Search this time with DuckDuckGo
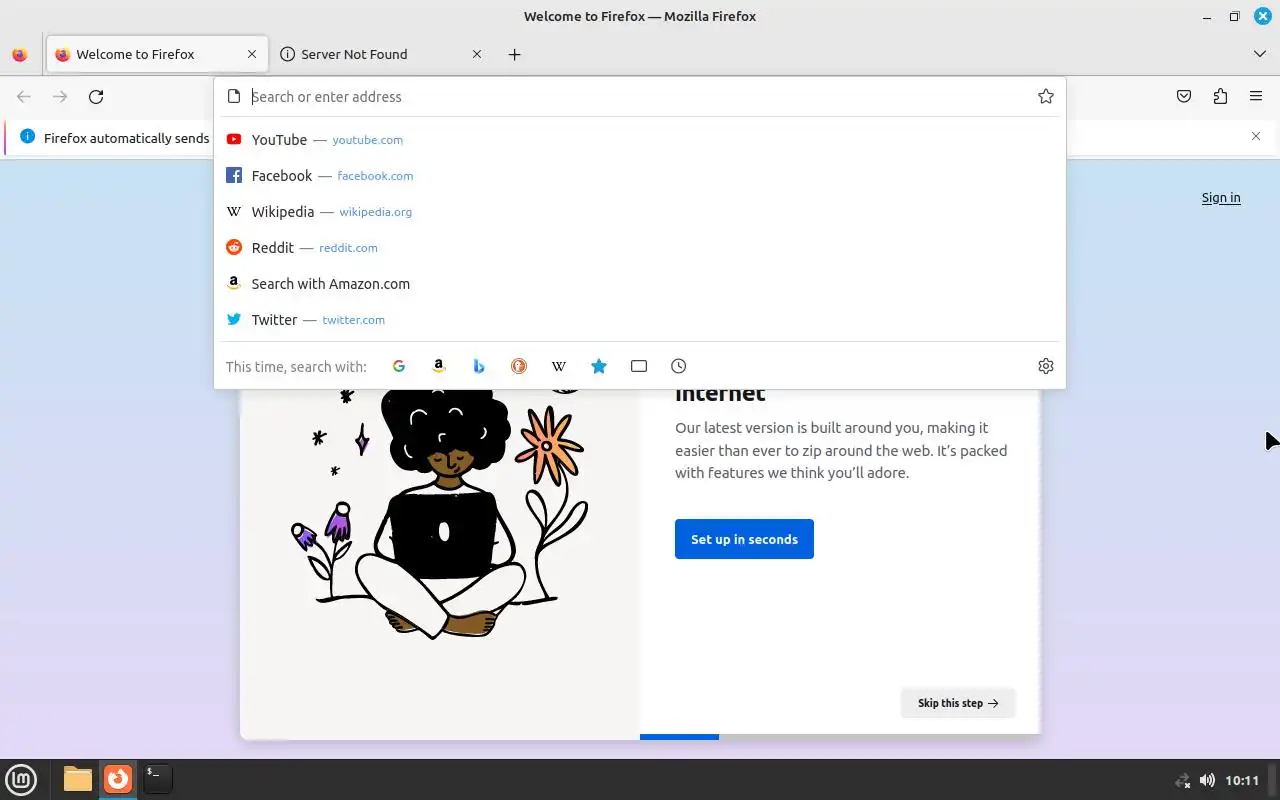1280x800 pixels. tap(519, 366)
